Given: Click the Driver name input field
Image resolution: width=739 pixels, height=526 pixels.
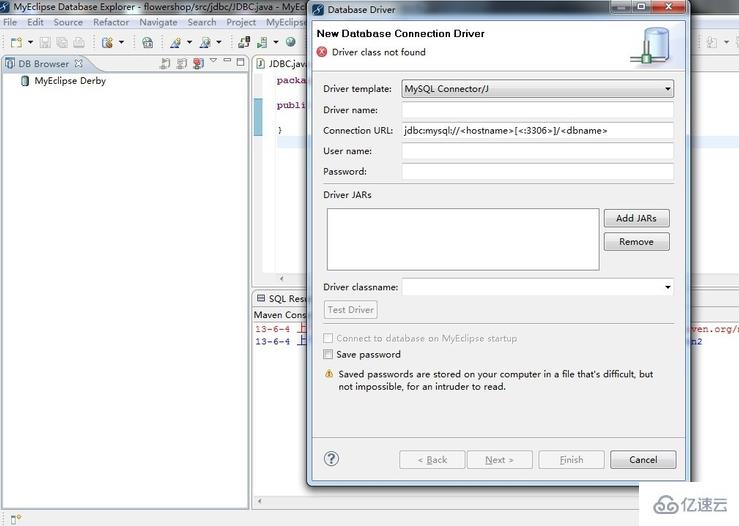Looking at the screenshot, I should [x=538, y=110].
